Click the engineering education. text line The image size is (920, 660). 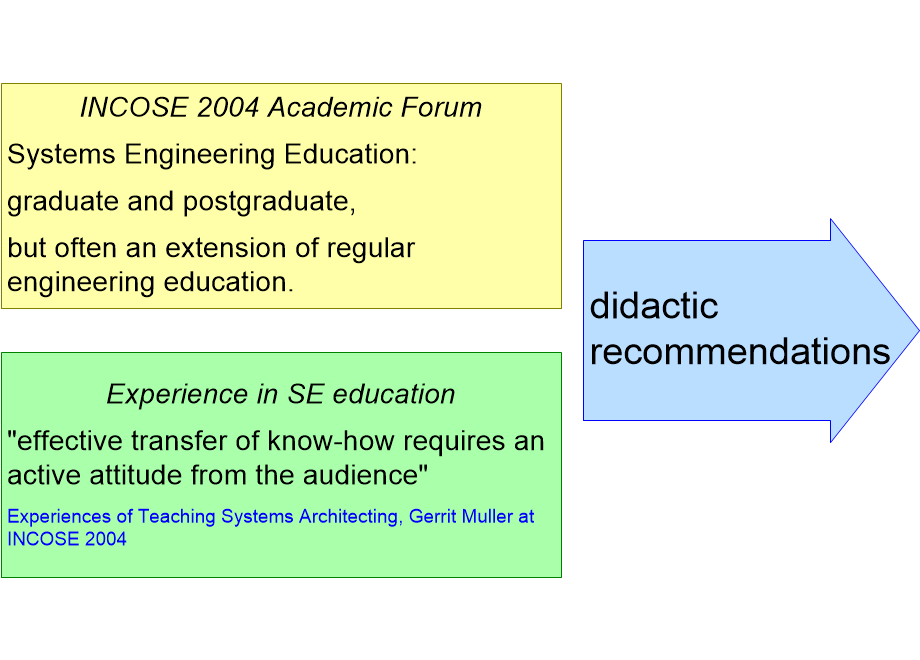click(x=150, y=282)
